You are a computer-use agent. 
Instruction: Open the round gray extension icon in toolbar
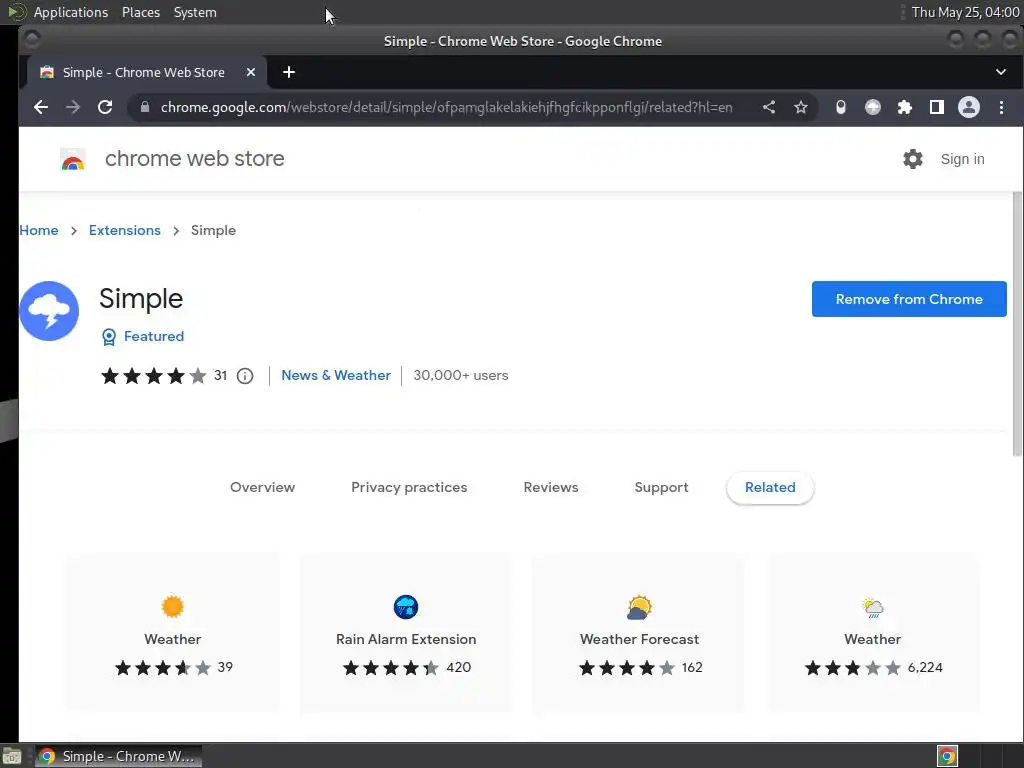(x=872, y=107)
